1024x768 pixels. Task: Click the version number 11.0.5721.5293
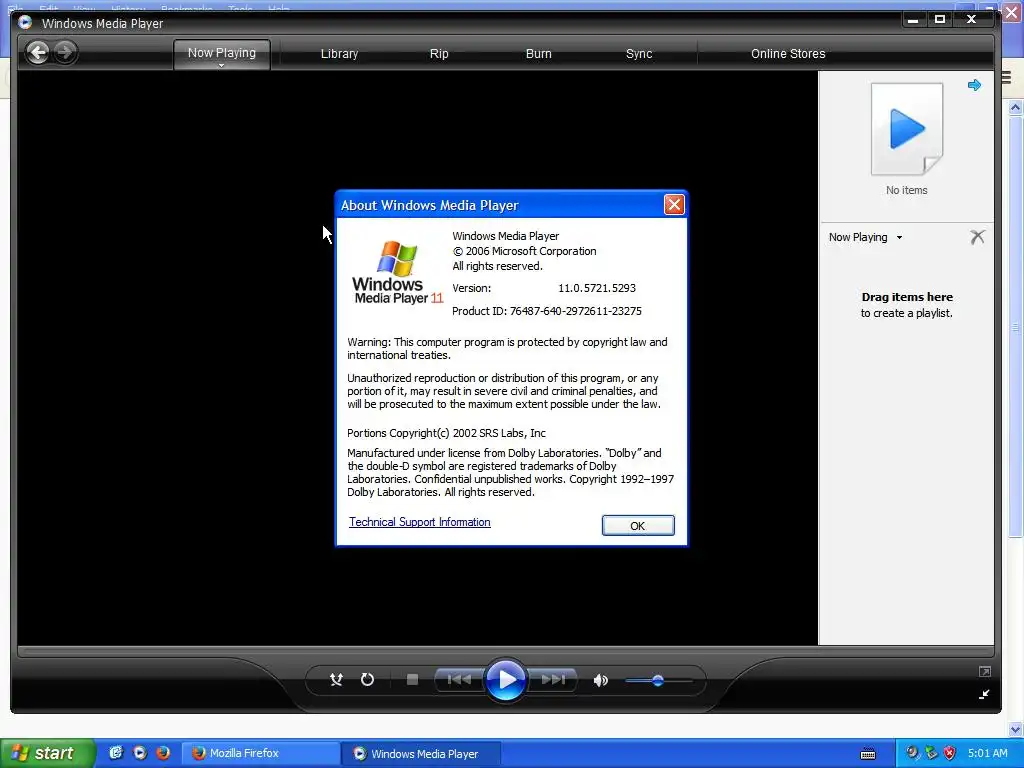point(596,288)
